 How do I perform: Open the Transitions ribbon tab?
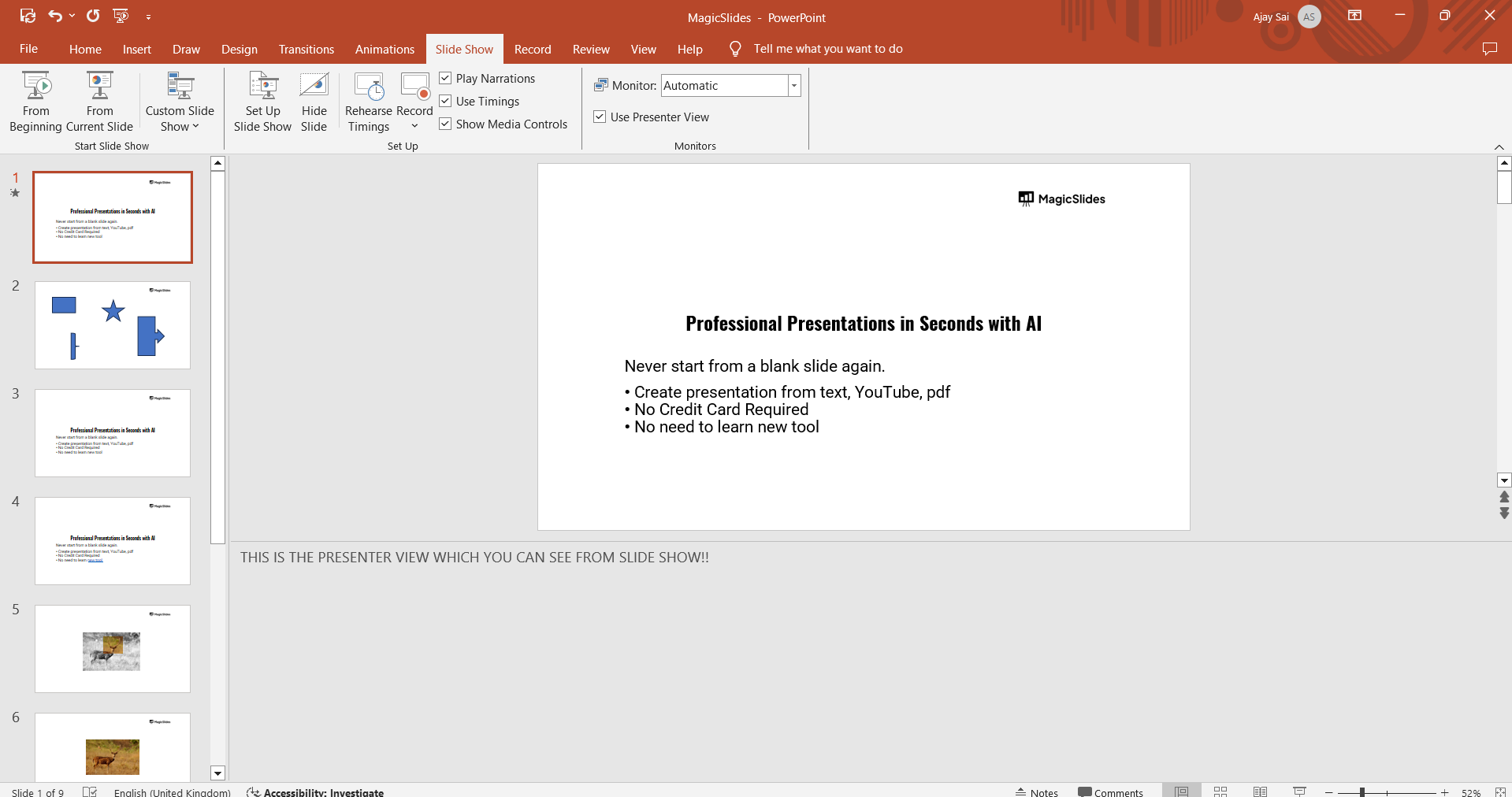pos(306,49)
